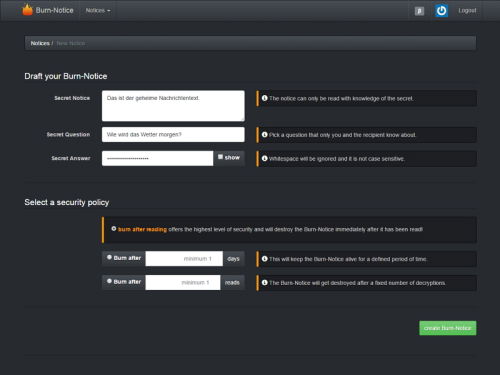Screen dimensions: 500x375
Task: Click the days unit addon label
Action: point(233,259)
